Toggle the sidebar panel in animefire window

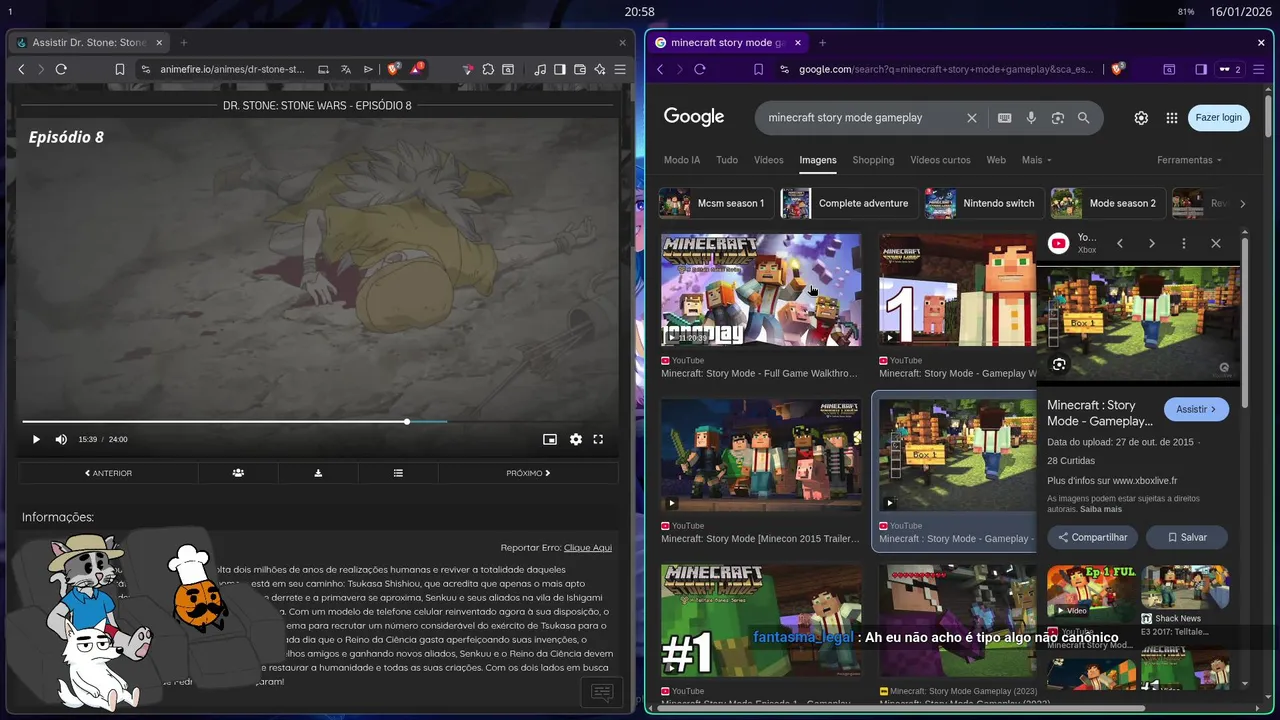560,69
